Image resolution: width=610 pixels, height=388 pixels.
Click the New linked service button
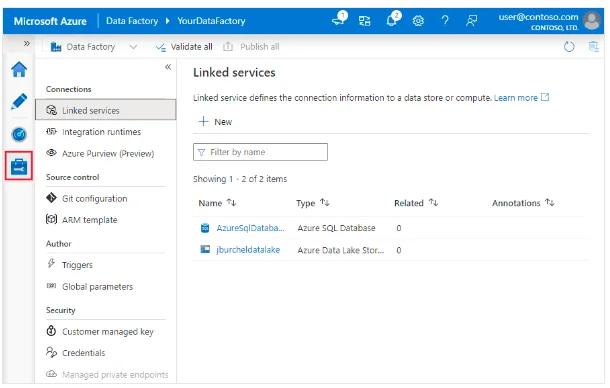coord(215,122)
